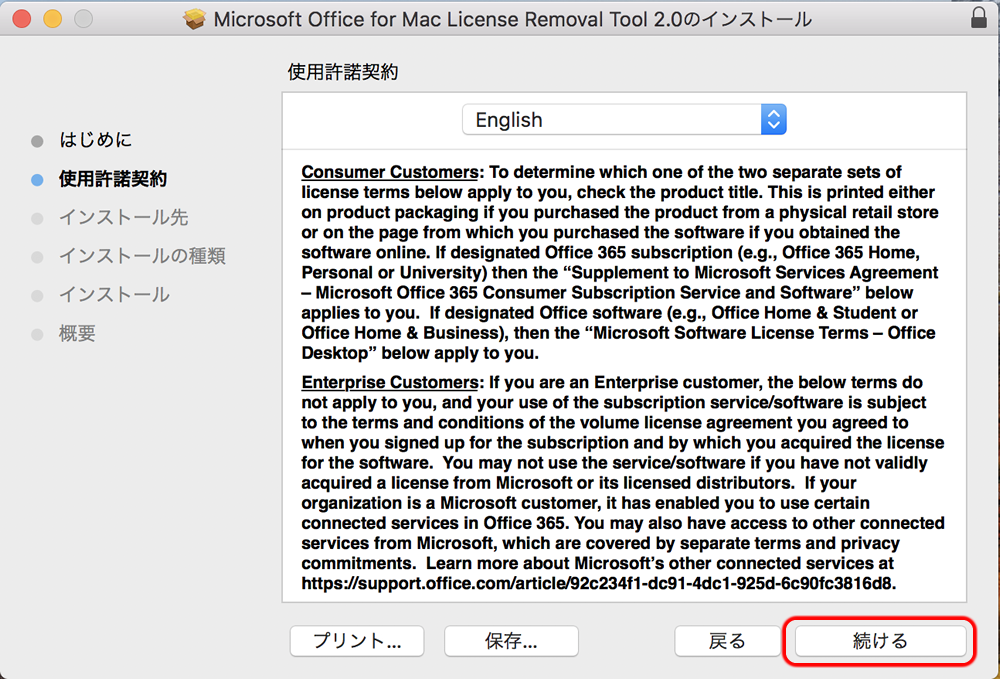Click the 保存... (Save) button
Viewport: 1000px width, 679px height.
click(511, 641)
